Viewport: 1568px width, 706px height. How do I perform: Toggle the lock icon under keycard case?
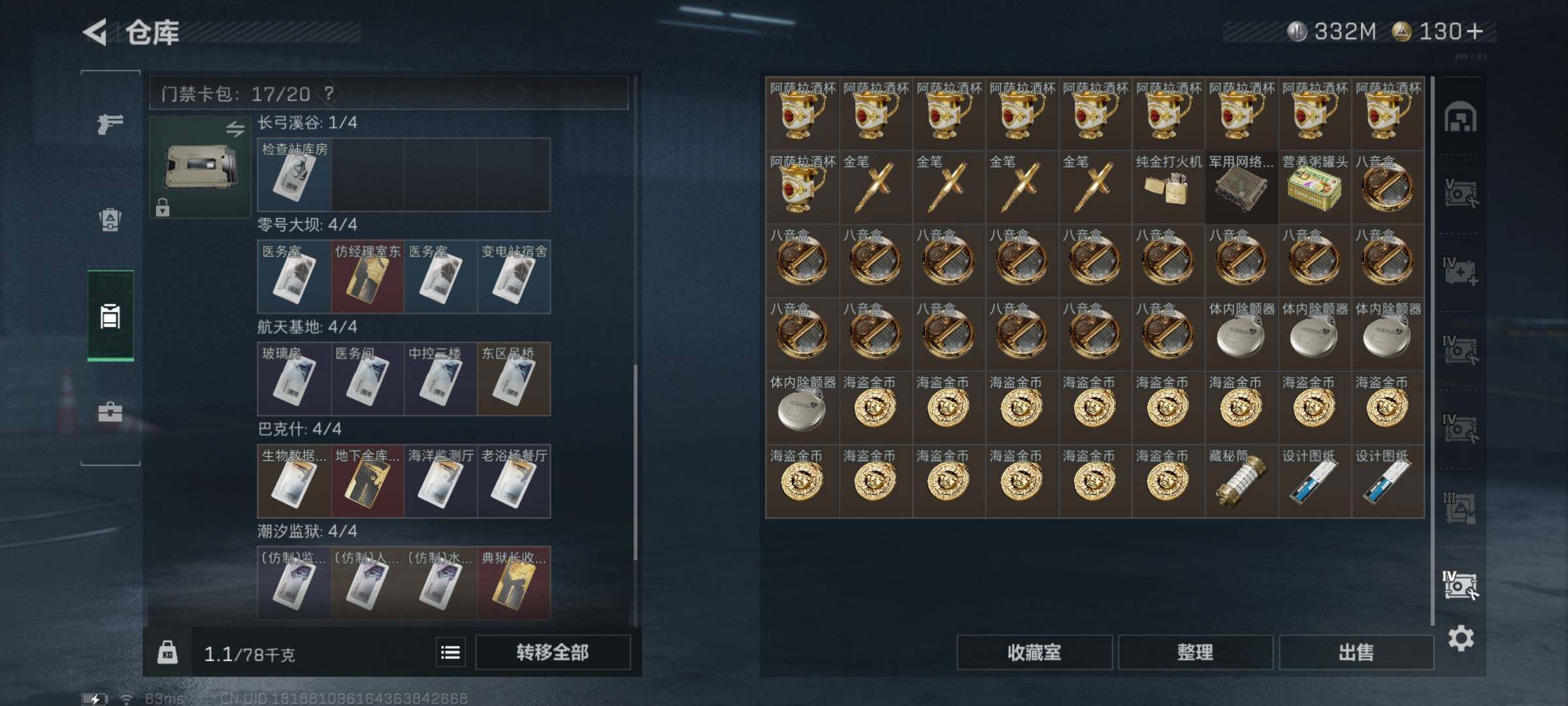163,208
